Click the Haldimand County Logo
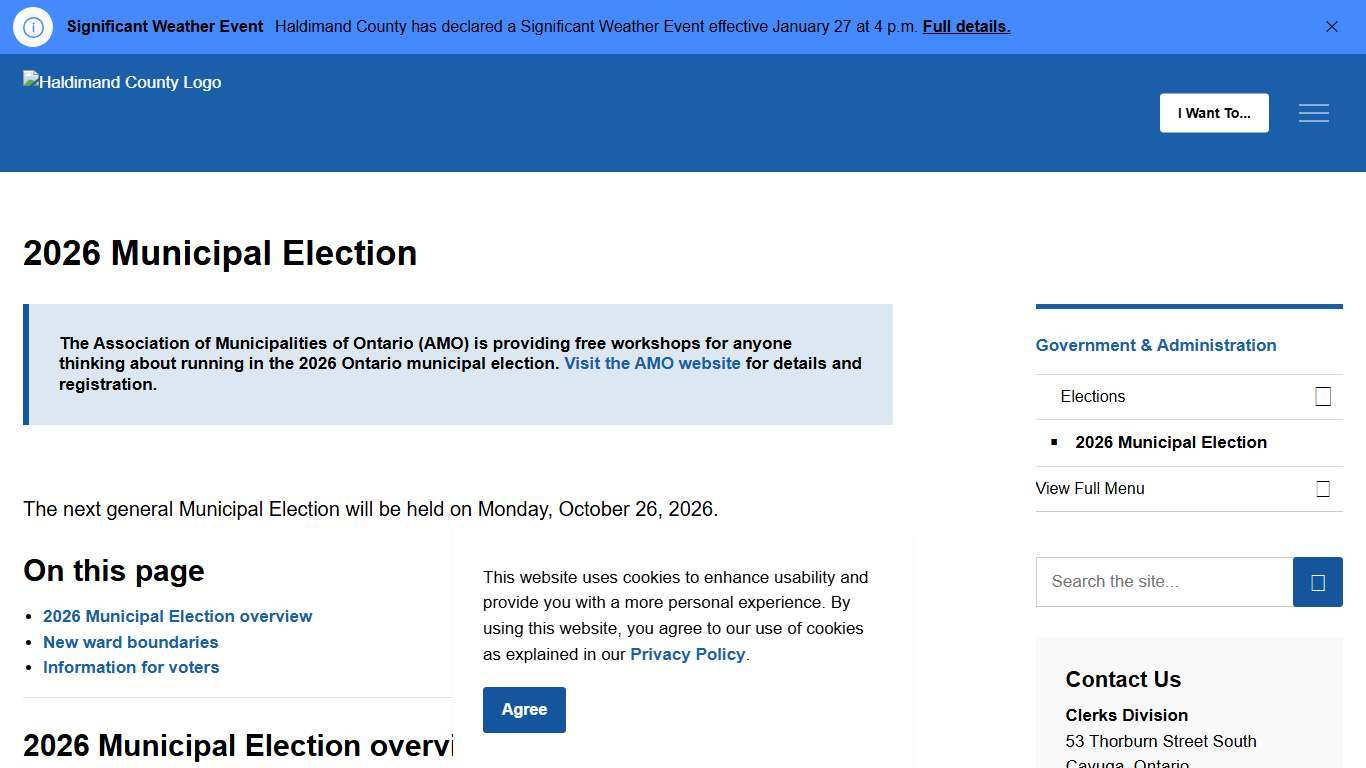Image resolution: width=1366 pixels, height=768 pixels. click(x=122, y=82)
